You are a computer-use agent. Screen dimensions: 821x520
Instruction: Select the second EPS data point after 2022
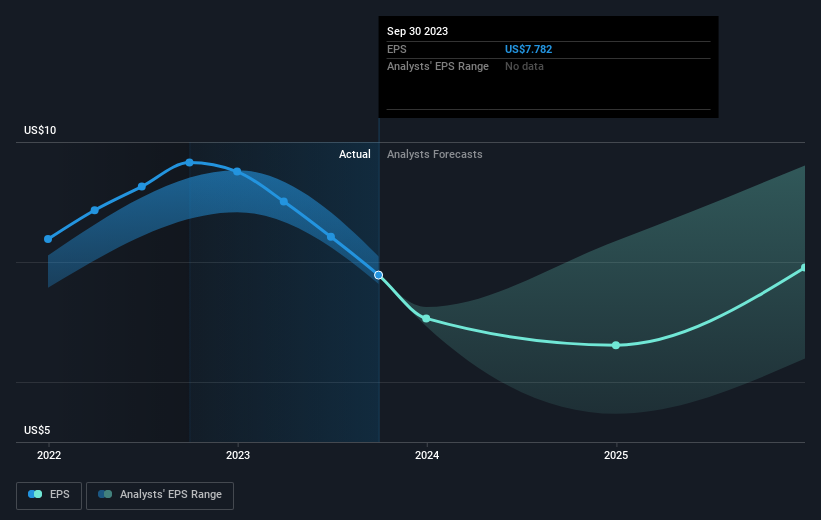pyautogui.click(x=95, y=210)
